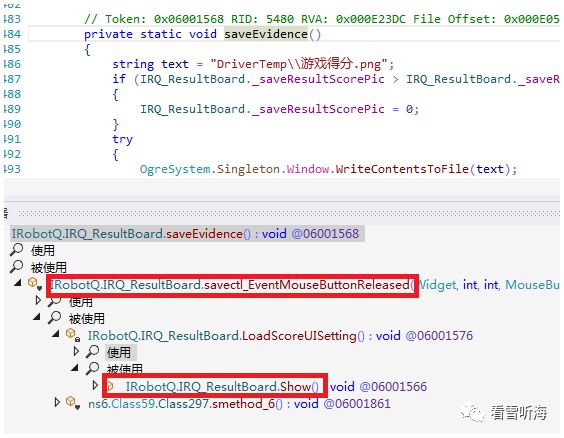Click magnifier icon of 被使用 under savectl
The image size is (564, 438).
[x=54, y=317]
